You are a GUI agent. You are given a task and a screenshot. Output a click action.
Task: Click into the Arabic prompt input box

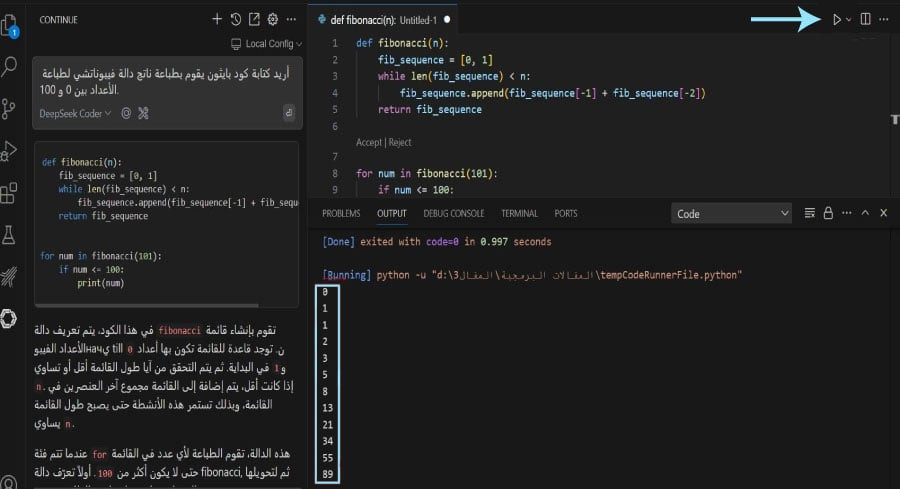click(167, 82)
